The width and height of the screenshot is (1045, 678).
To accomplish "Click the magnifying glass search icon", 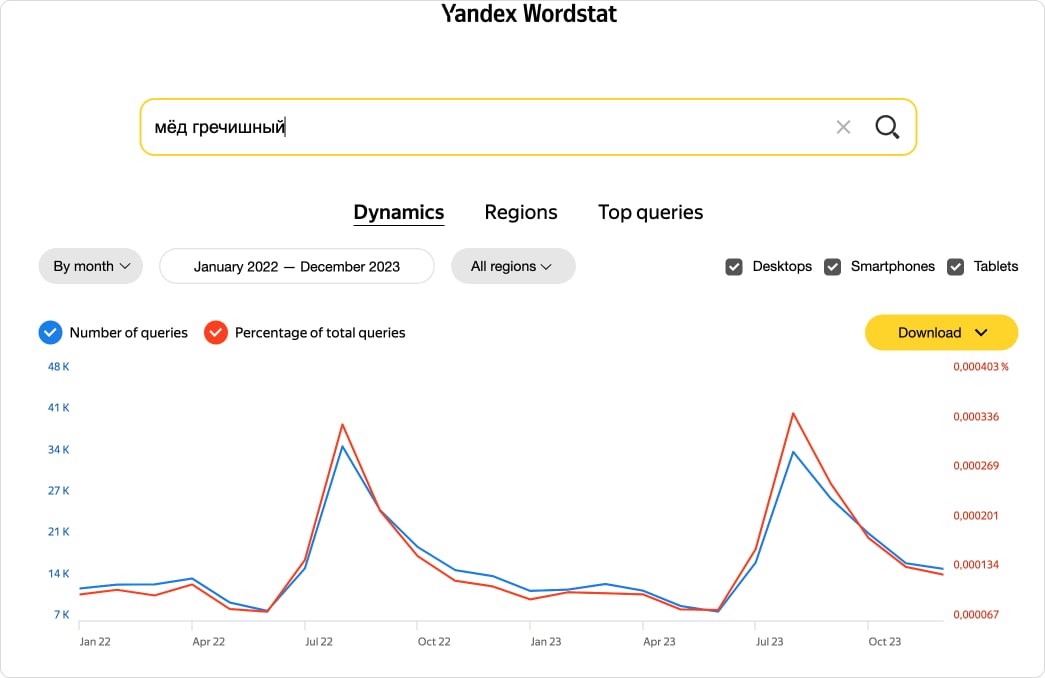I will [x=887, y=127].
